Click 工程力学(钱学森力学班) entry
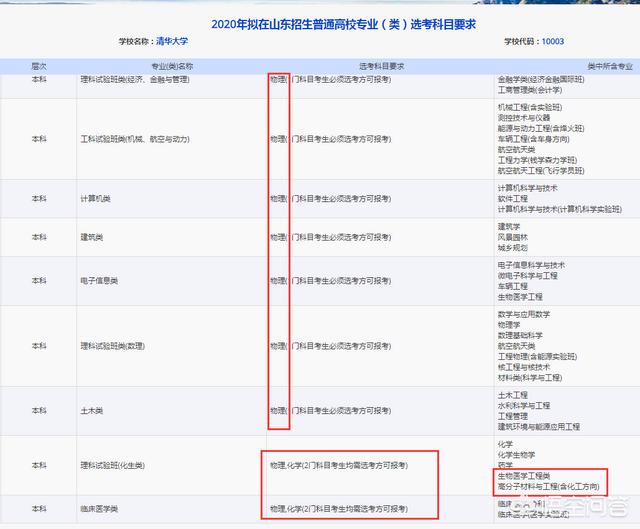 [538, 160]
